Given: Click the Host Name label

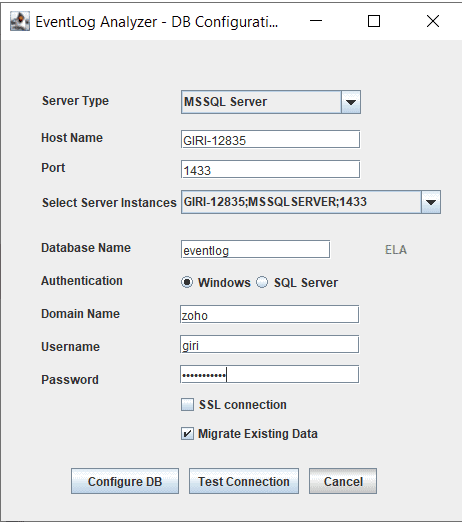Looking at the screenshot, I should click(x=72, y=138).
